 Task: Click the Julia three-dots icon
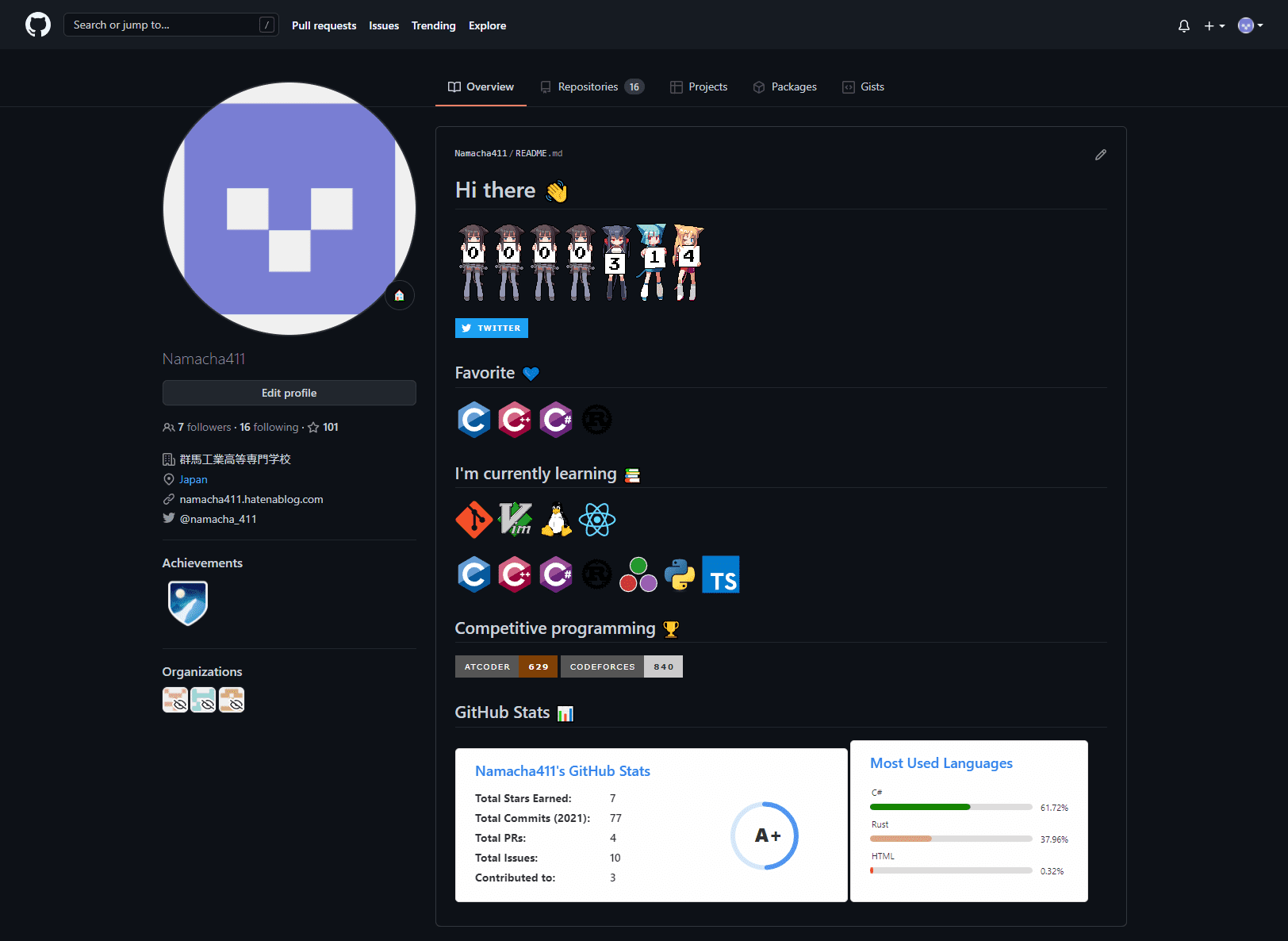(x=638, y=574)
